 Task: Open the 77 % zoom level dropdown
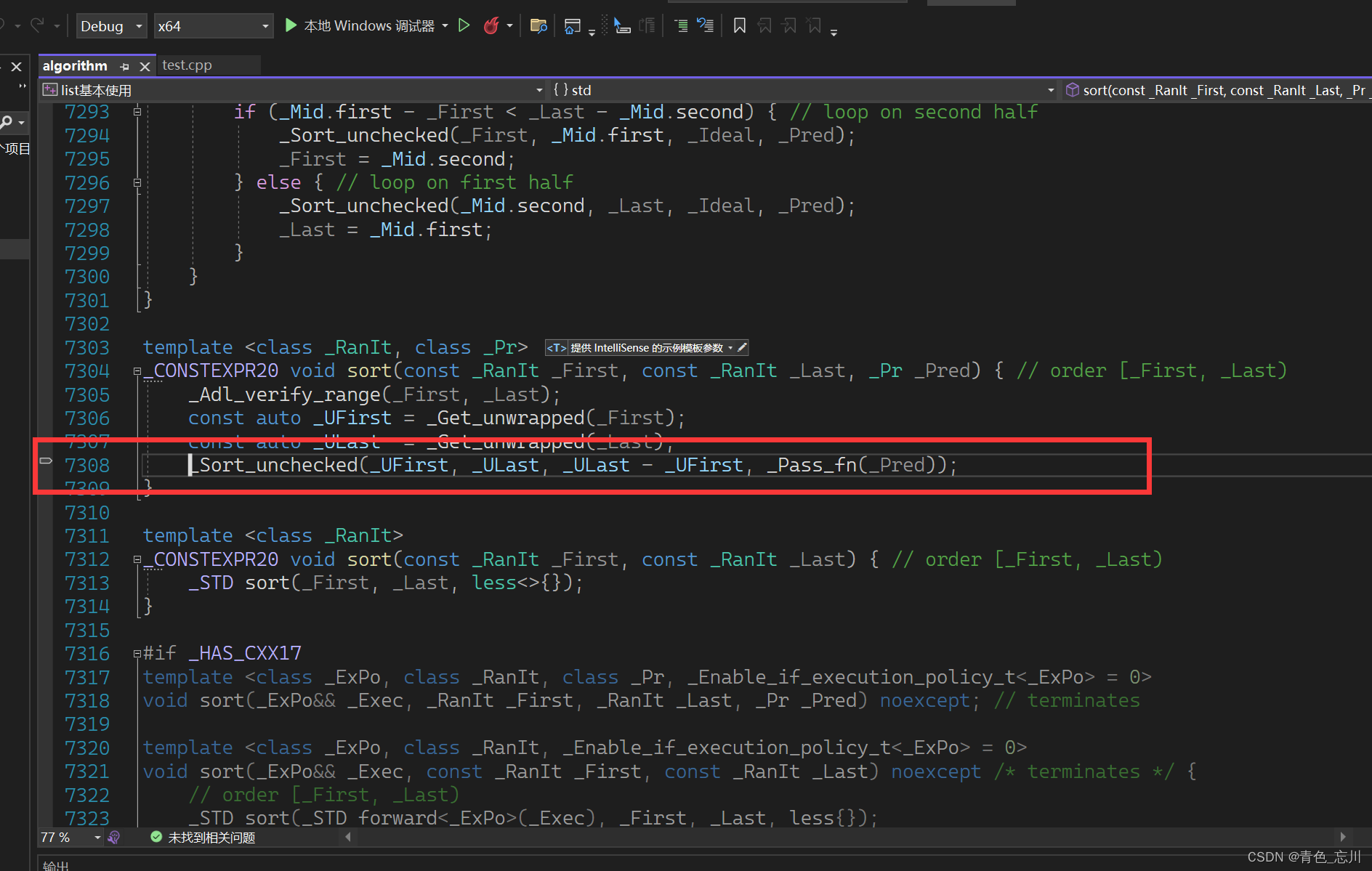coord(97,838)
